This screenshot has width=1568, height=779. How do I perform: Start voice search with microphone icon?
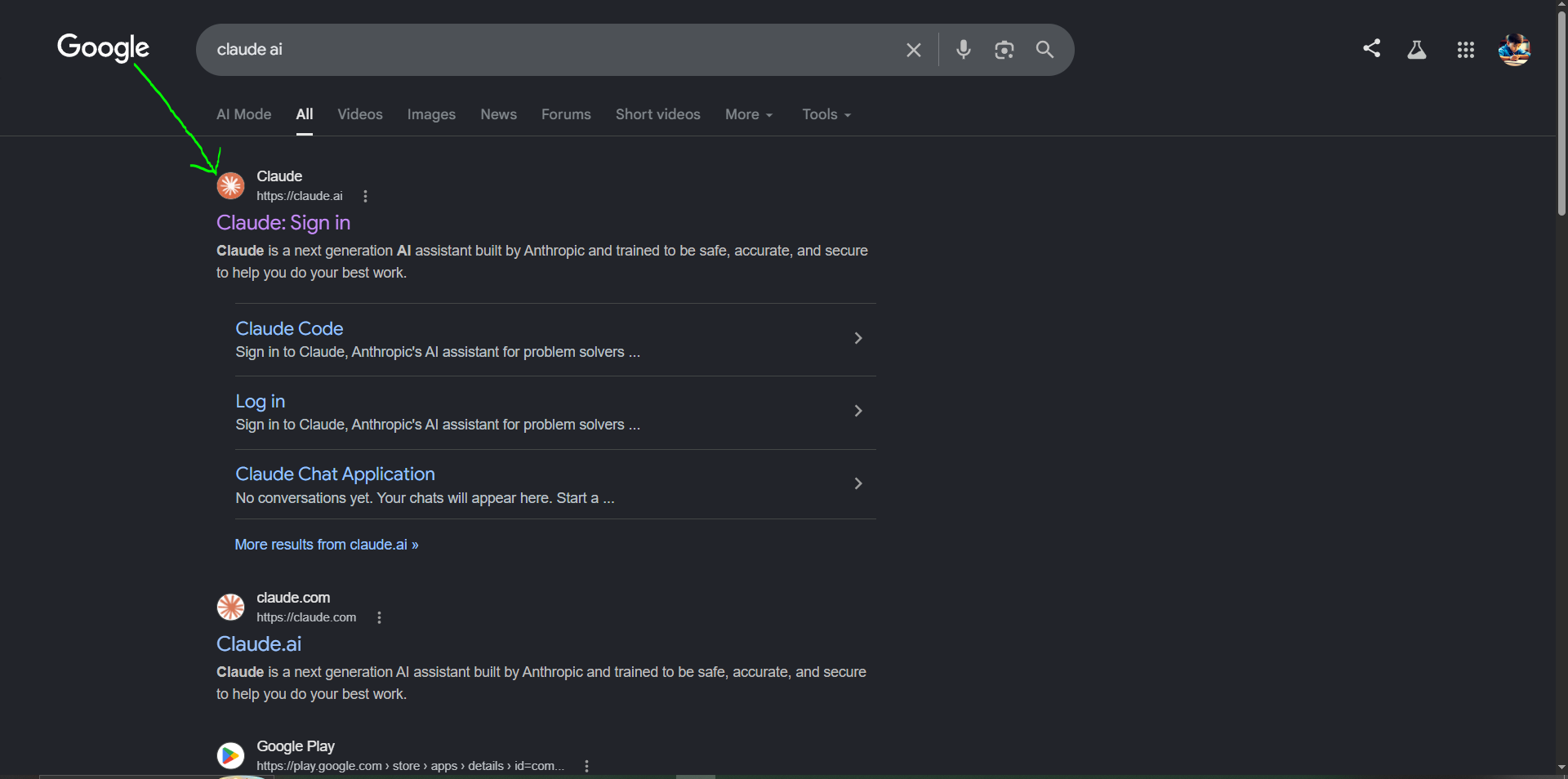964,50
